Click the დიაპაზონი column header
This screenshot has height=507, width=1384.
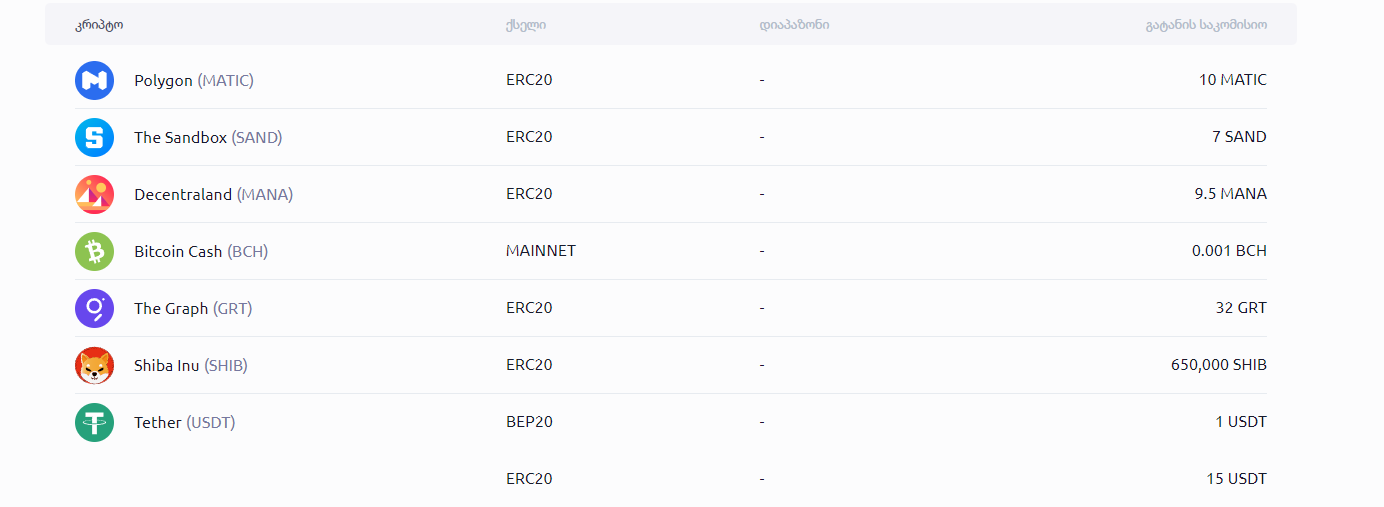pos(794,24)
